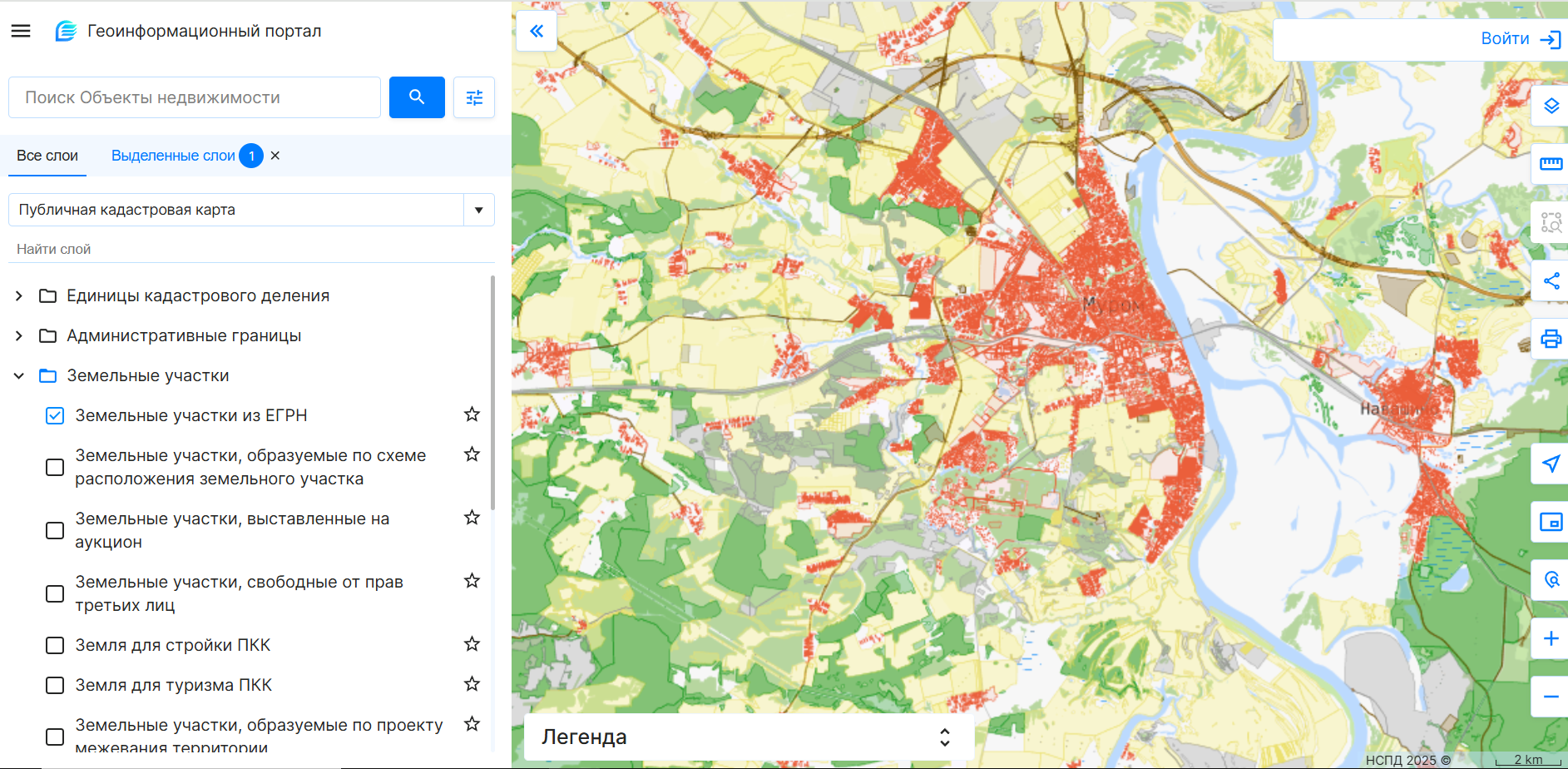
Task: Click the Поиск Объекты недвижимости search field
Action: 195,97
